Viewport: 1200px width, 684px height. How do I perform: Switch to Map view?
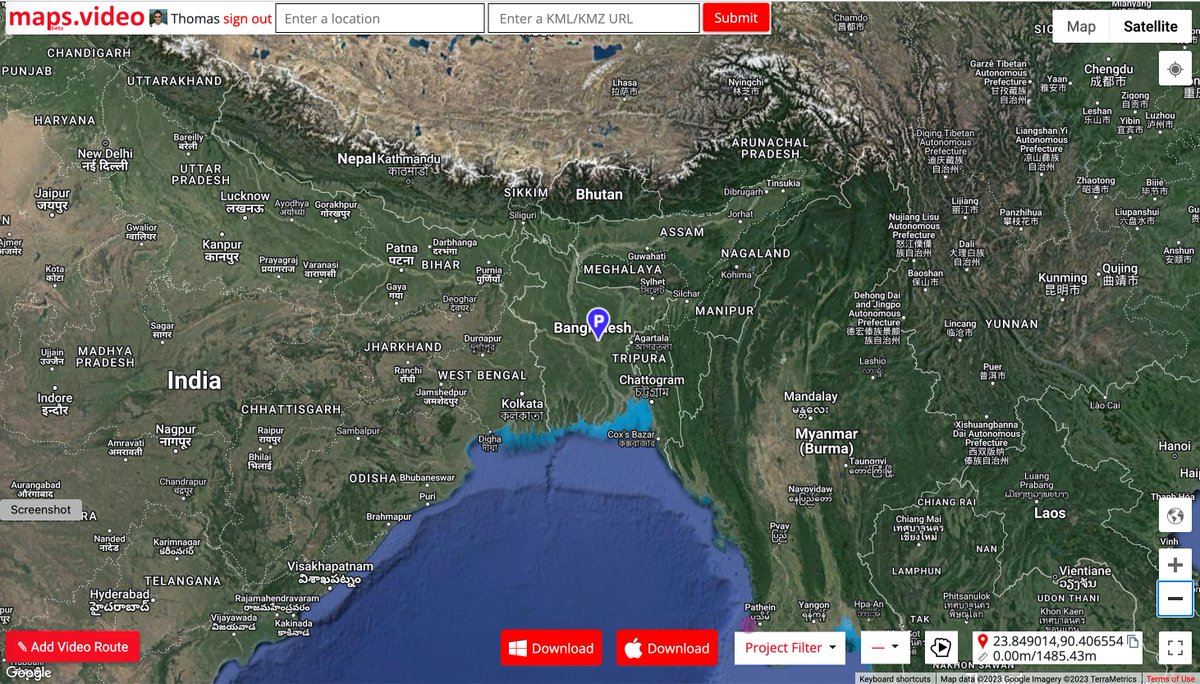tap(1081, 27)
